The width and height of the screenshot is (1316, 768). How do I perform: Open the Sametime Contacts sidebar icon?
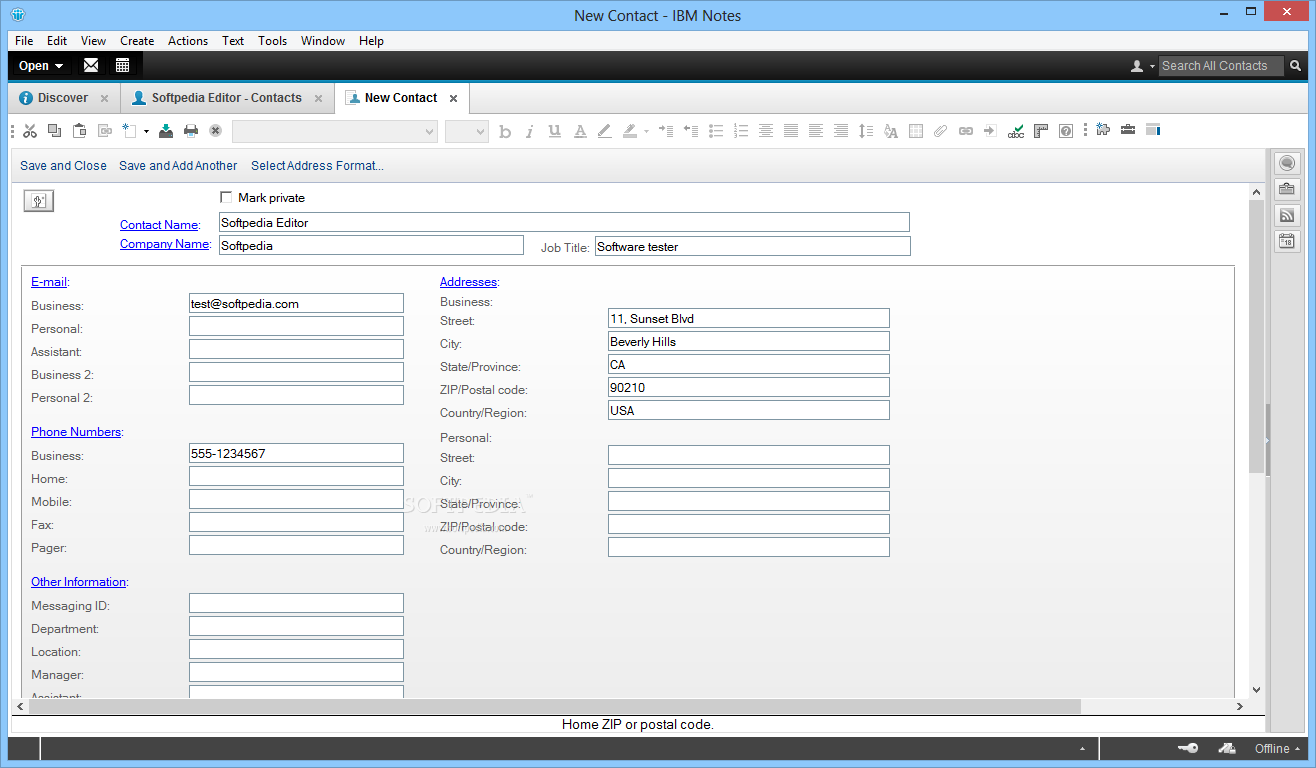pyautogui.click(x=1287, y=163)
